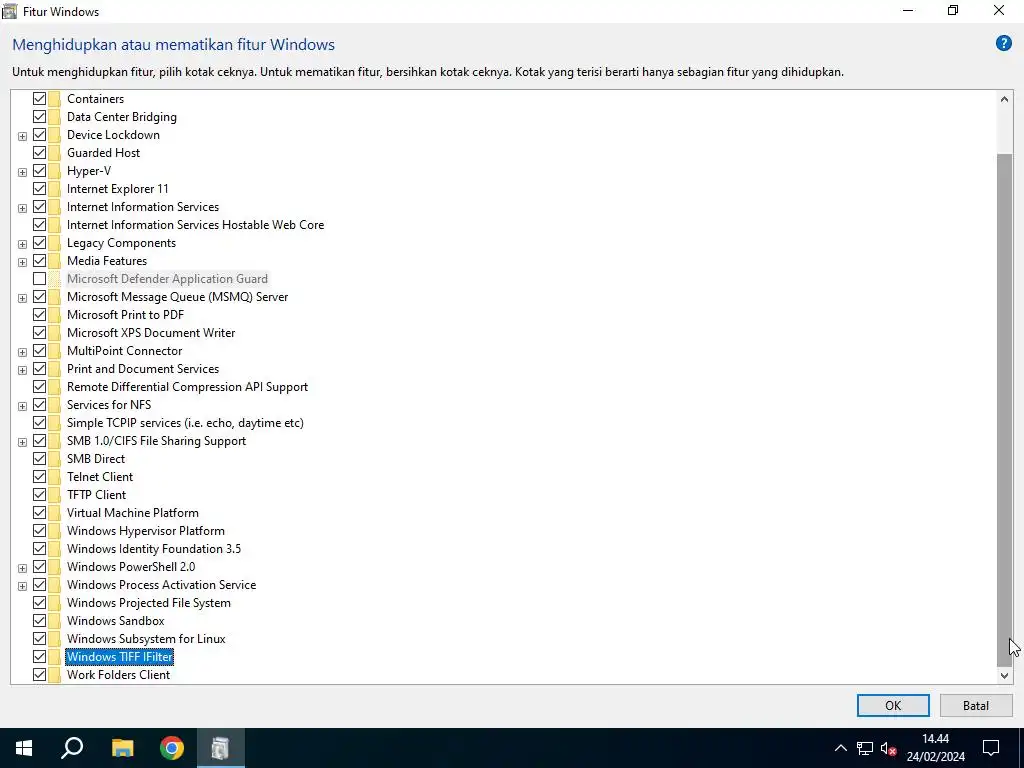
Task: Uncheck Windows Subsystem for Linux
Action: click(x=39, y=639)
